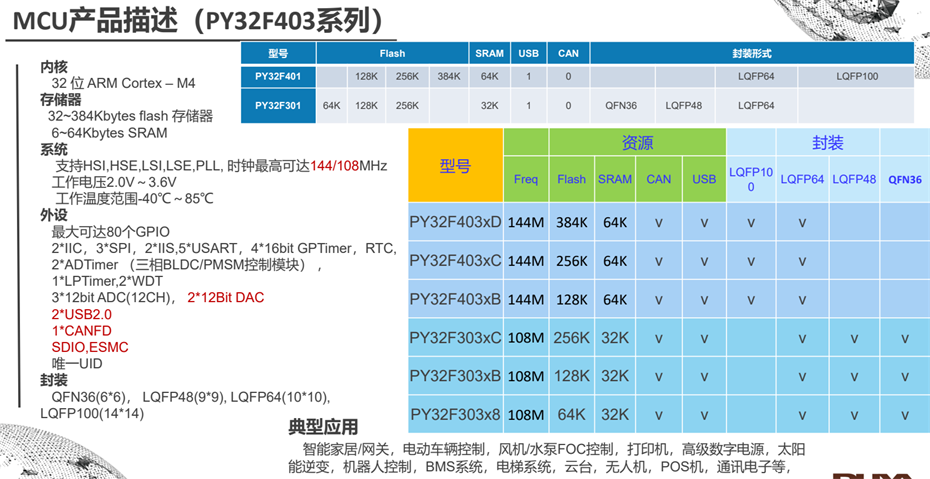Image resolution: width=930 pixels, height=479 pixels.
Task: Select the Freq column header
Action: (526, 179)
